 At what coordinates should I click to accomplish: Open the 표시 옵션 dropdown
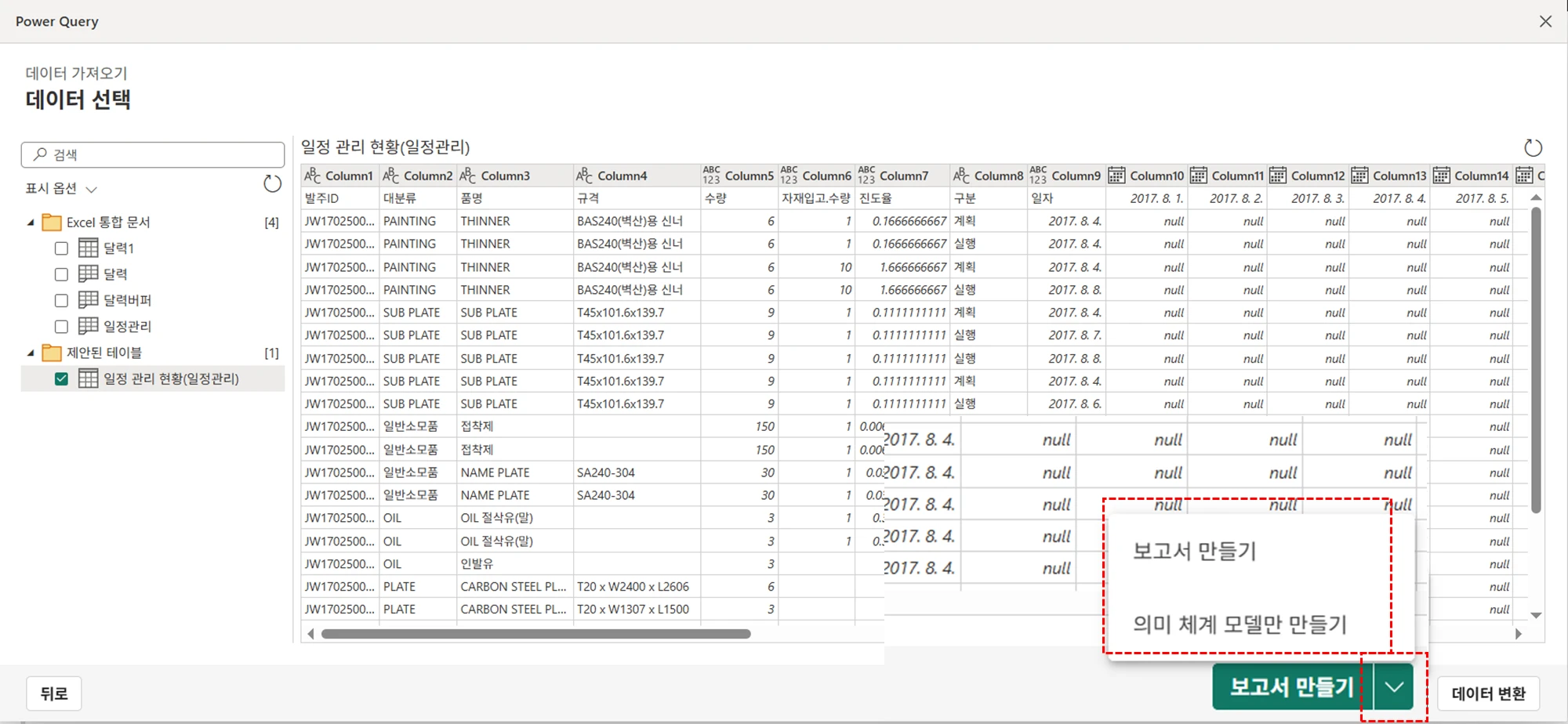click(x=61, y=189)
